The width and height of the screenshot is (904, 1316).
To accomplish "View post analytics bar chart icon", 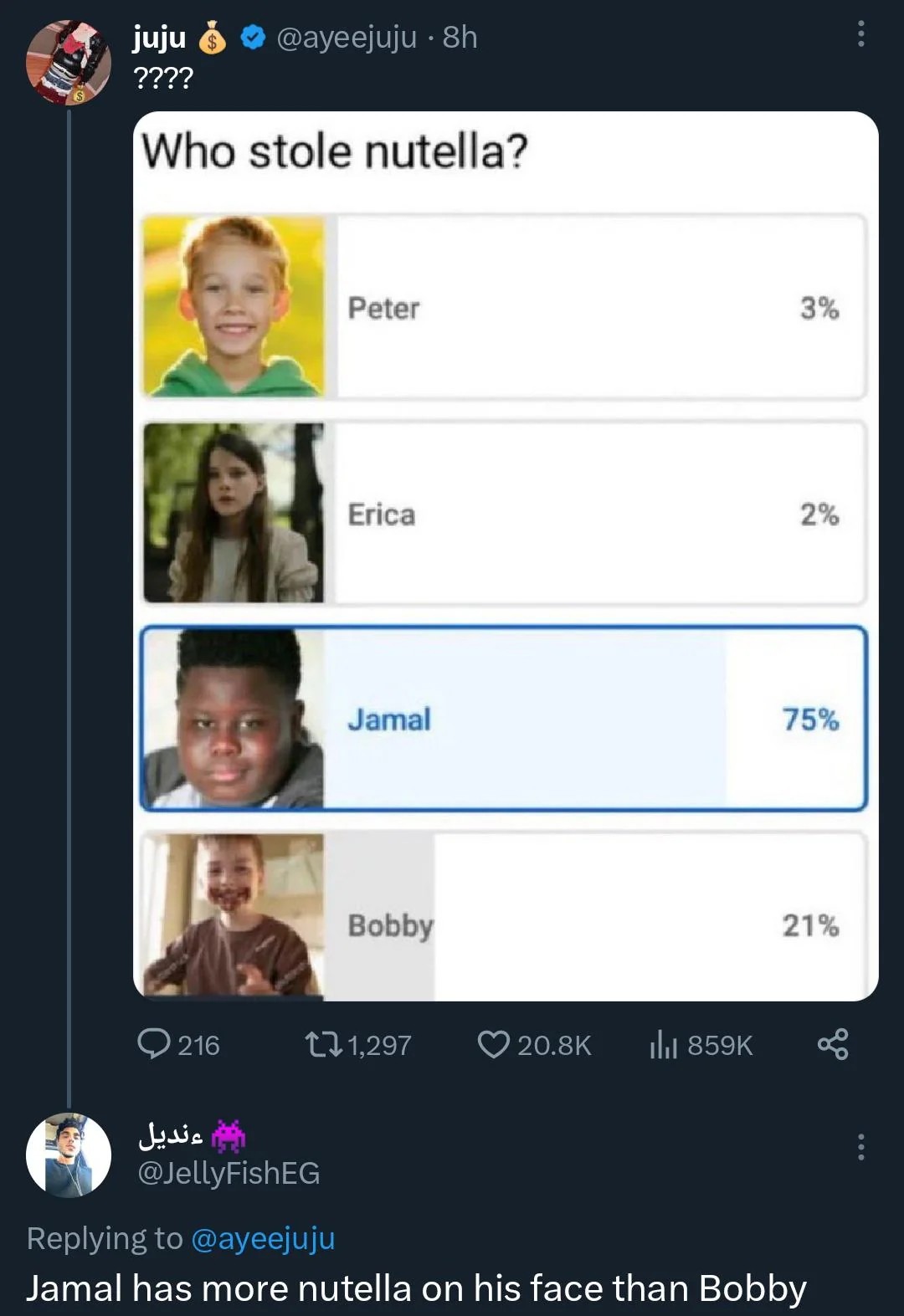I will pos(663,1044).
